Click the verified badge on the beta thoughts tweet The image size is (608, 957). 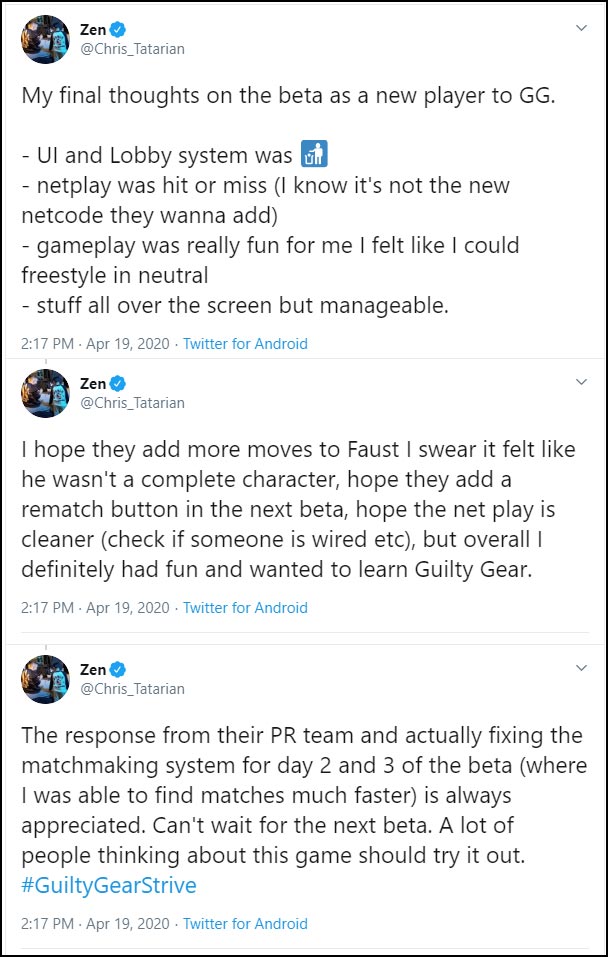(x=118, y=30)
